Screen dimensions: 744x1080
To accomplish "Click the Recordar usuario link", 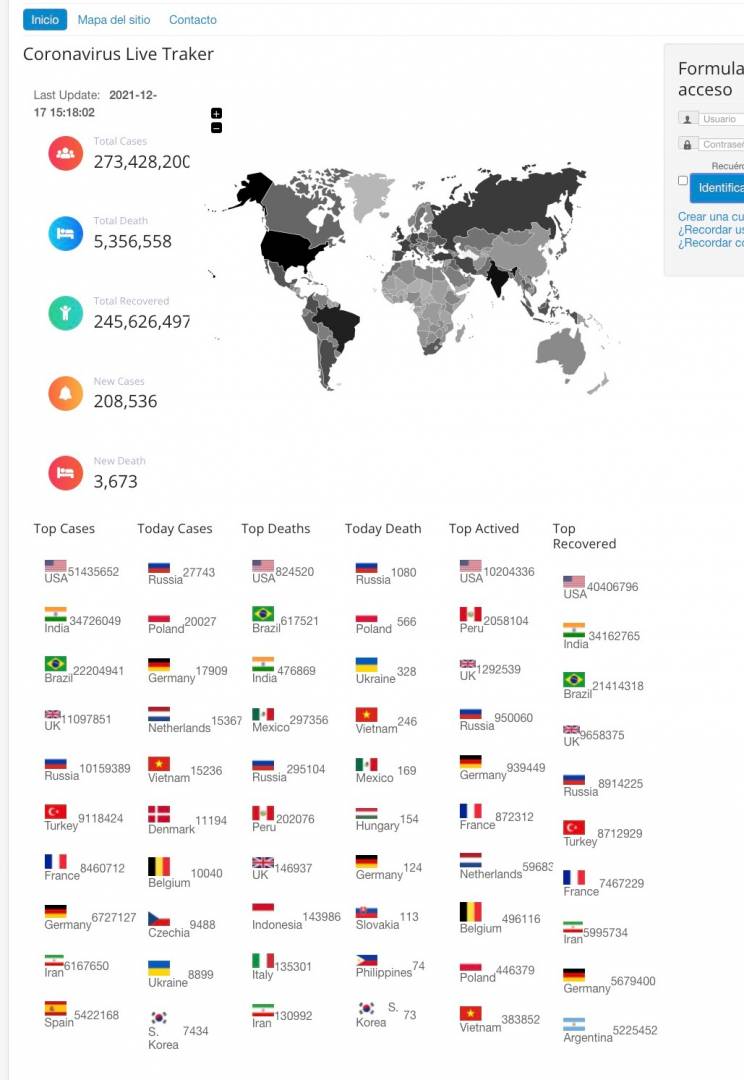I will pyautogui.click(x=711, y=229).
